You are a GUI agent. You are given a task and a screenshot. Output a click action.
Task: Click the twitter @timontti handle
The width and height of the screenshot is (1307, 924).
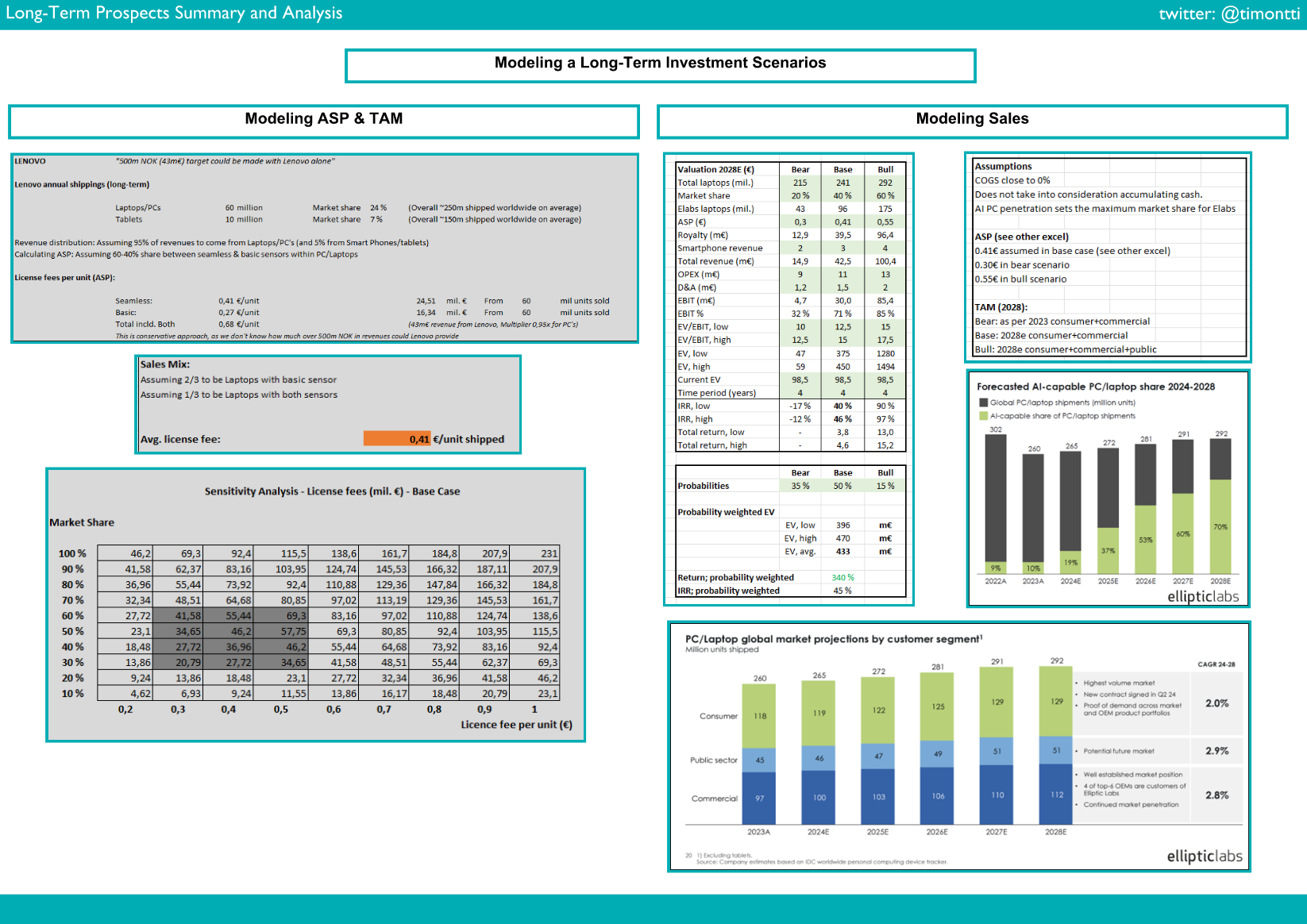(x=1228, y=13)
